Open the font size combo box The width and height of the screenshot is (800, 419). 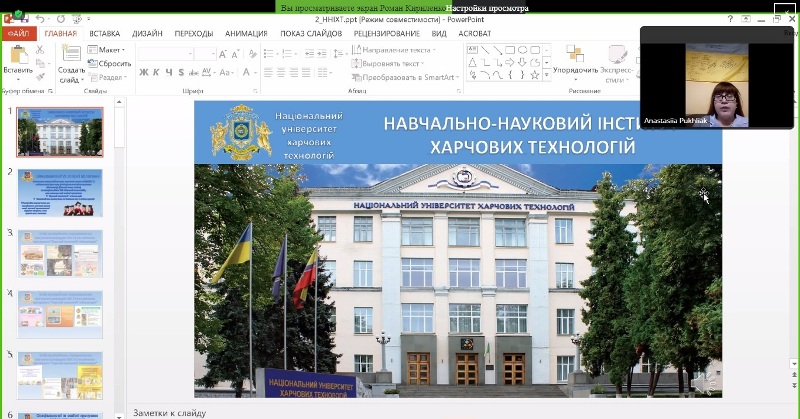click(206, 54)
